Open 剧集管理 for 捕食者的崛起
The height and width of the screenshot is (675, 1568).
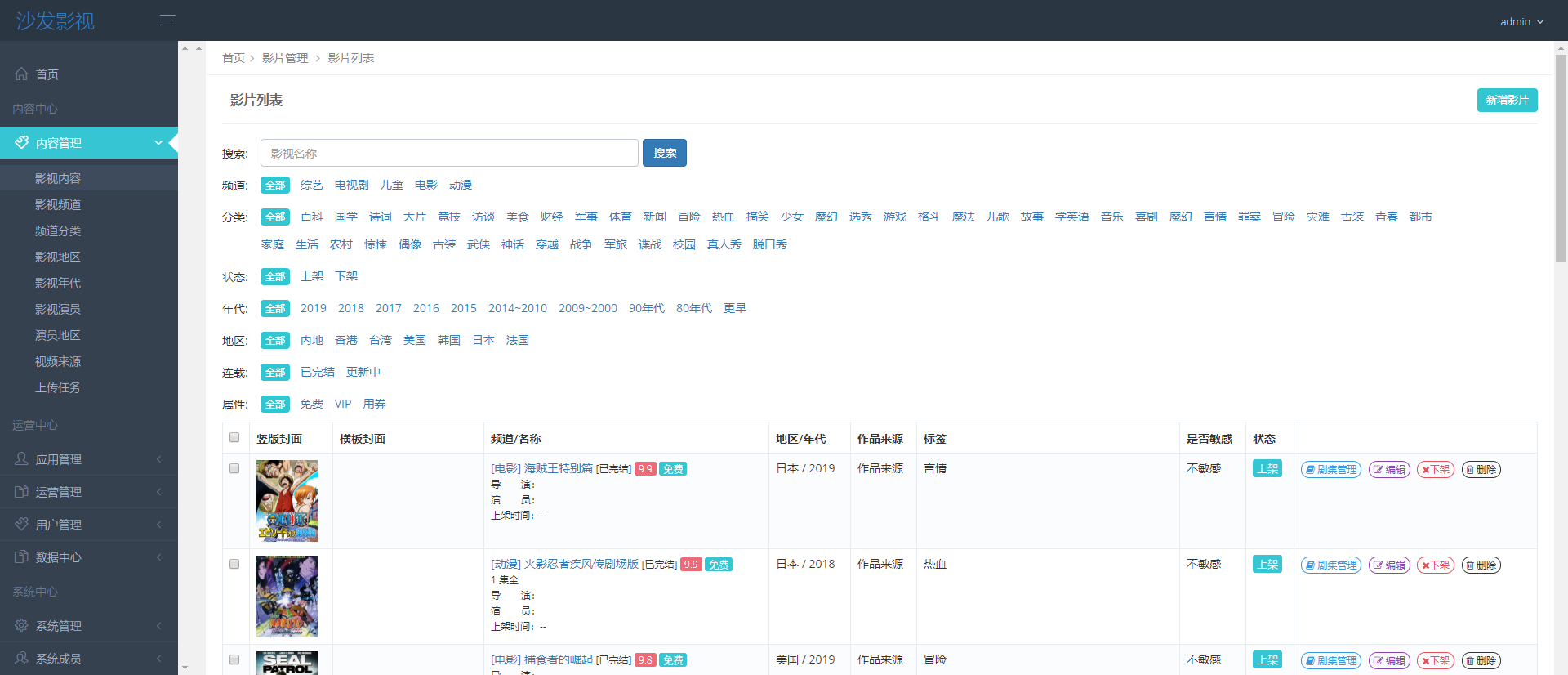pyautogui.click(x=1331, y=660)
